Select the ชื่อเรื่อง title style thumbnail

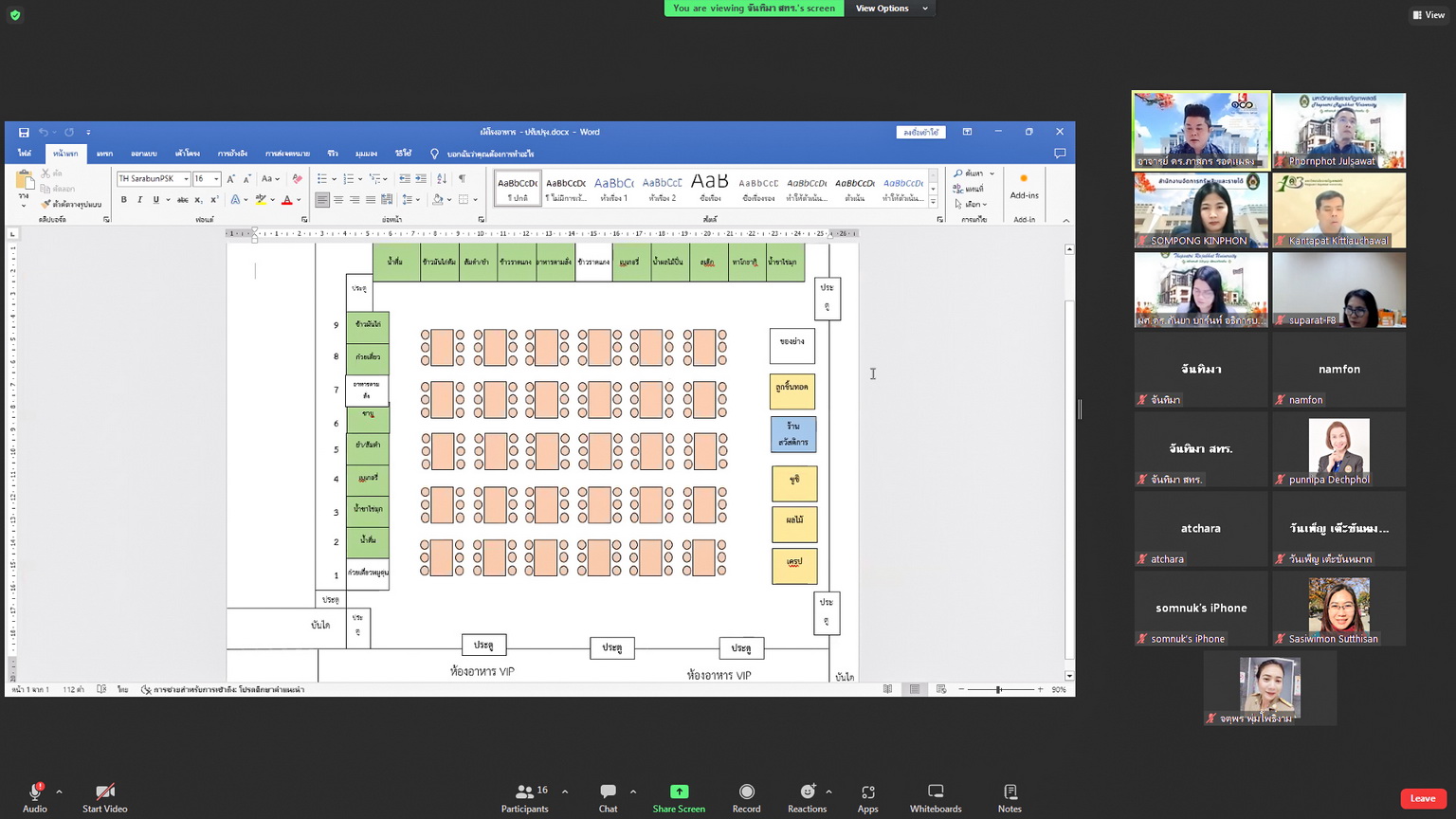pyautogui.click(x=710, y=187)
